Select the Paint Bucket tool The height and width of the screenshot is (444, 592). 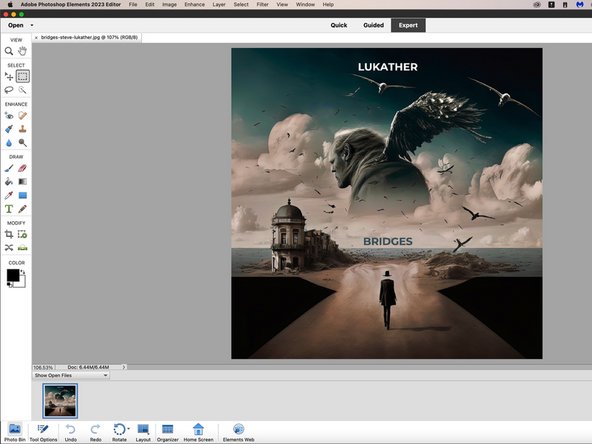coord(9,182)
